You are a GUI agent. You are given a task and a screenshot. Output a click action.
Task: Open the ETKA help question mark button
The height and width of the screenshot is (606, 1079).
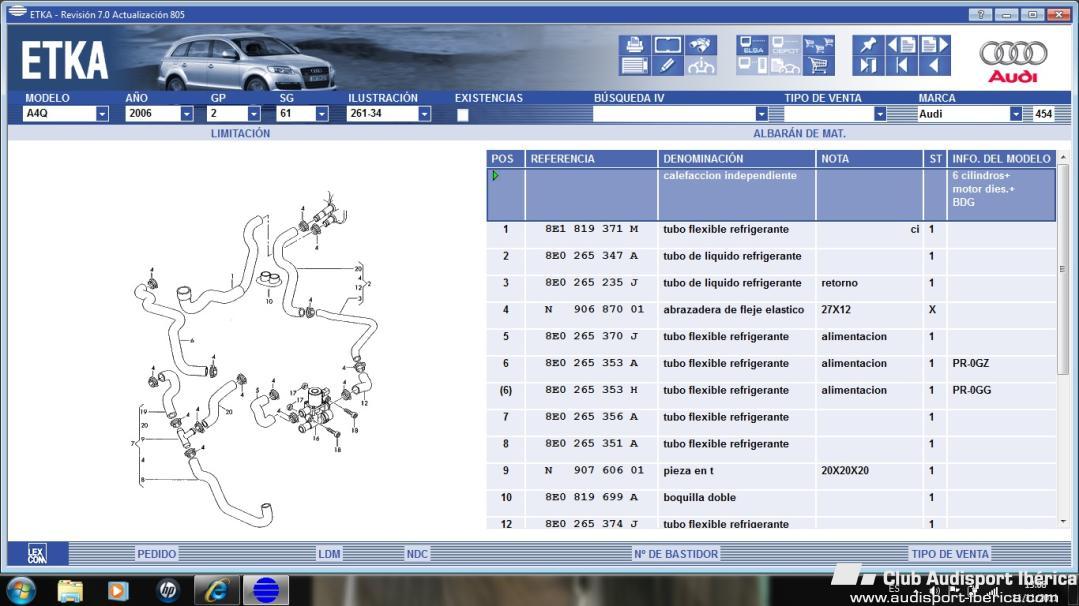click(x=981, y=14)
